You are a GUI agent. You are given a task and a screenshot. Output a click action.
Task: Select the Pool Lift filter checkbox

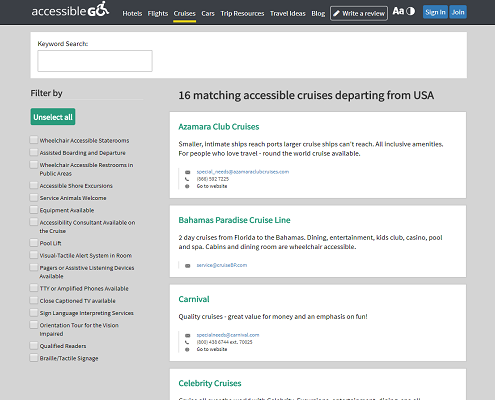tap(34, 242)
